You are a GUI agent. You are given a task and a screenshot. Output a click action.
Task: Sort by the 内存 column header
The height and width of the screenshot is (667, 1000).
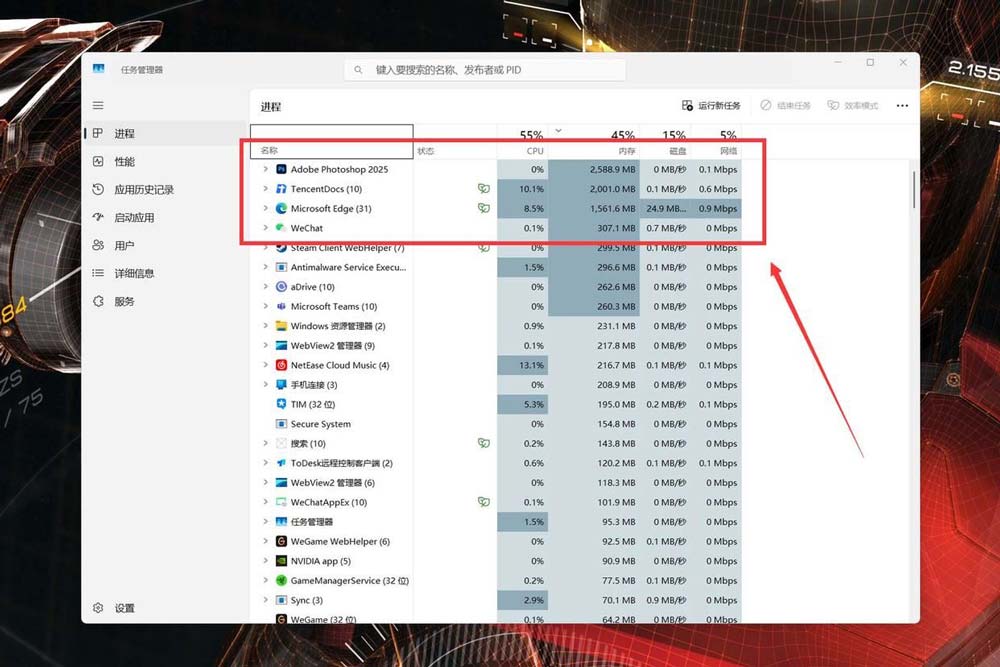[594, 142]
